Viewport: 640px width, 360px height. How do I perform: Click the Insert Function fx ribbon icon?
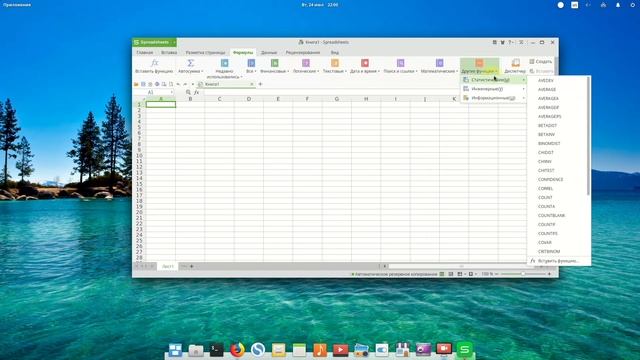154,63
